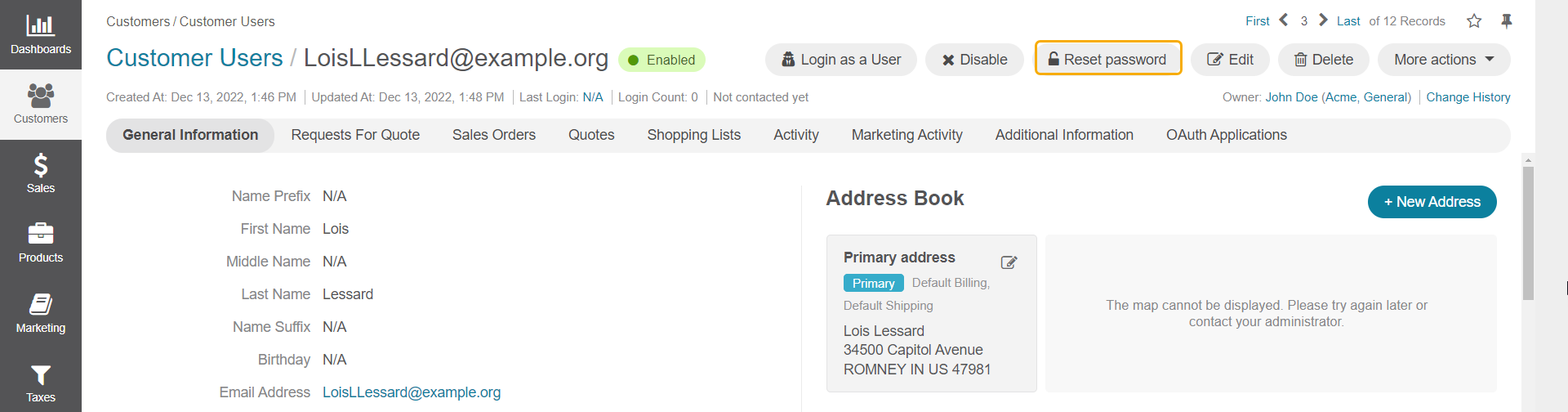This screenshot has width=1568, height=412.
Task: Open the OAuth Applications tab
Action: 1227,135
